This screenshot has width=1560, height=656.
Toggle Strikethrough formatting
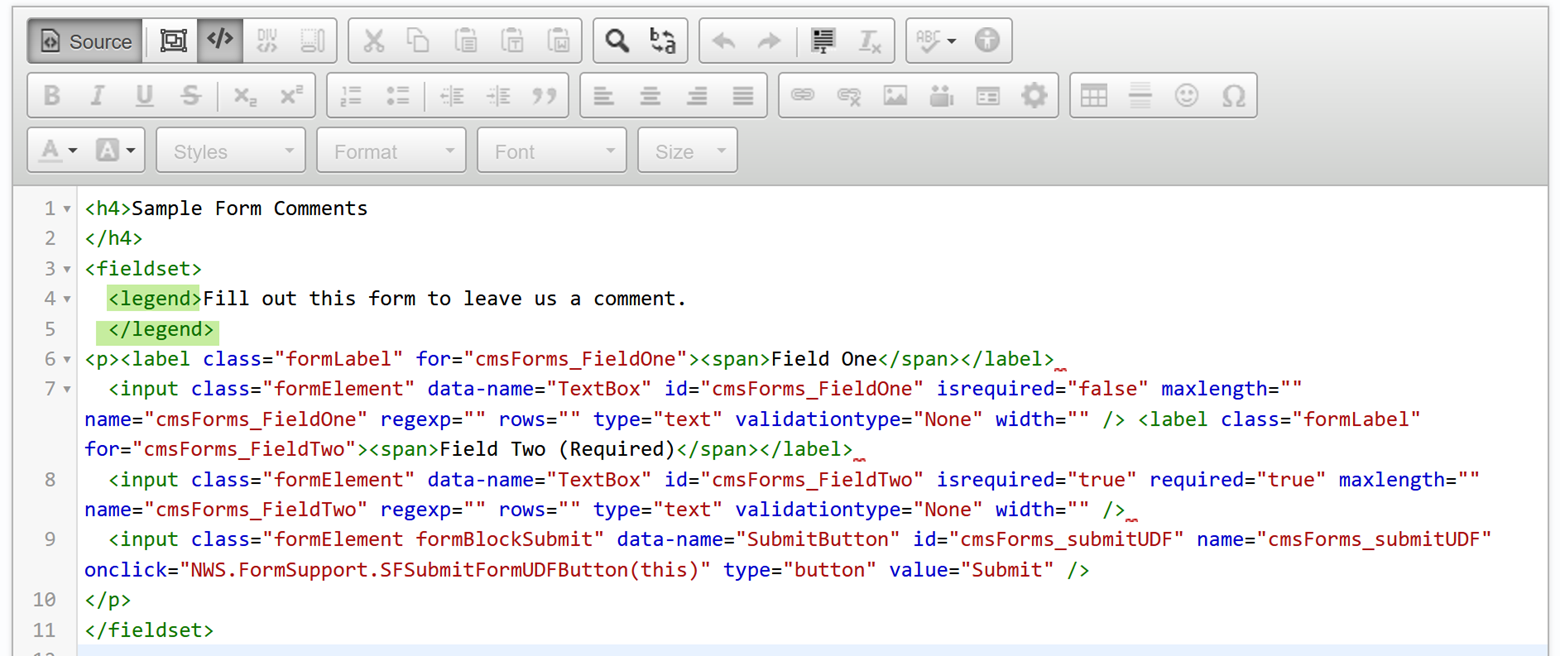pos(191,96)
